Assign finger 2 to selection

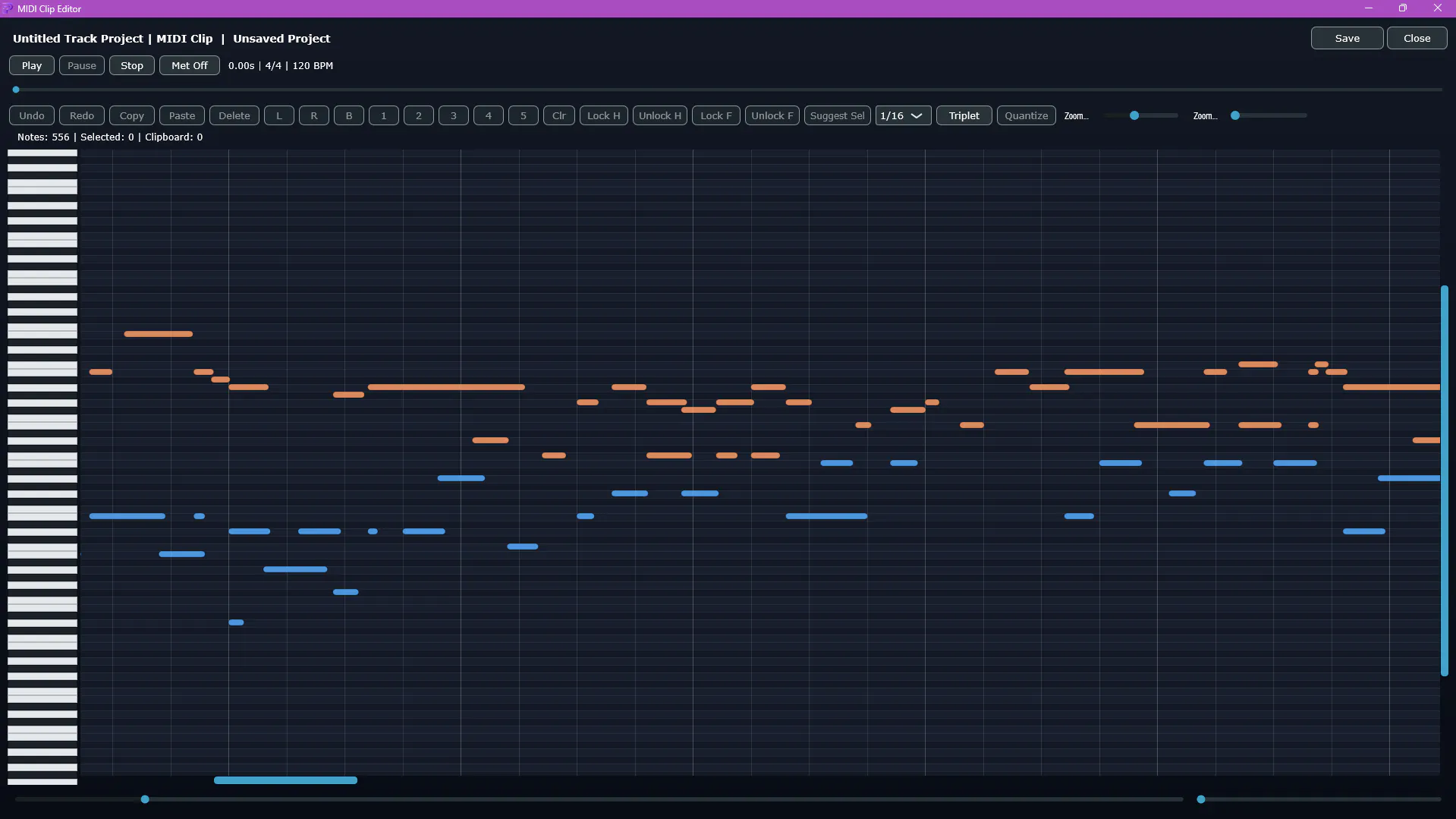coord(419,115)
